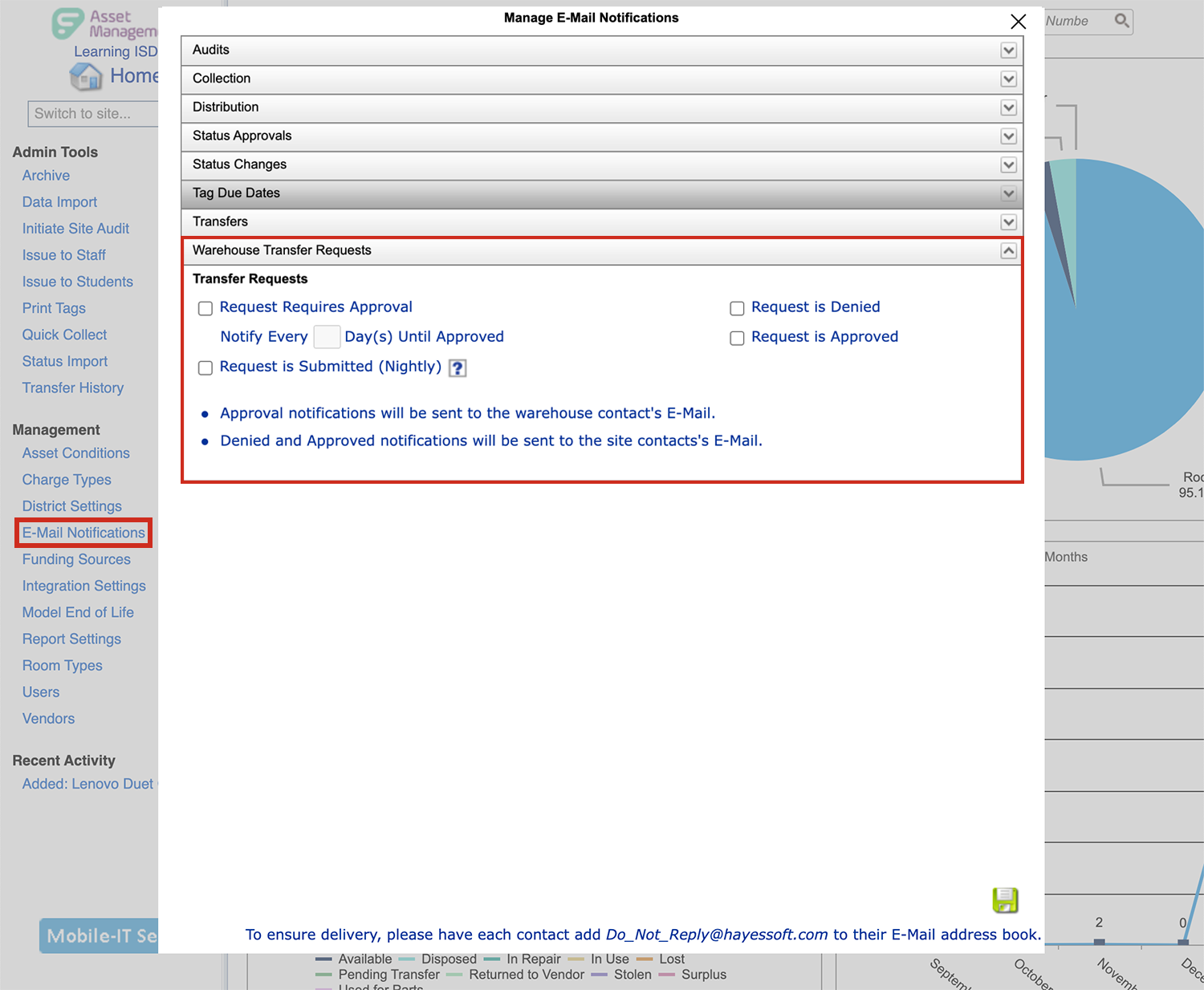Open Issue to Students
The image size is (1204, 990).
click(77, 282)
